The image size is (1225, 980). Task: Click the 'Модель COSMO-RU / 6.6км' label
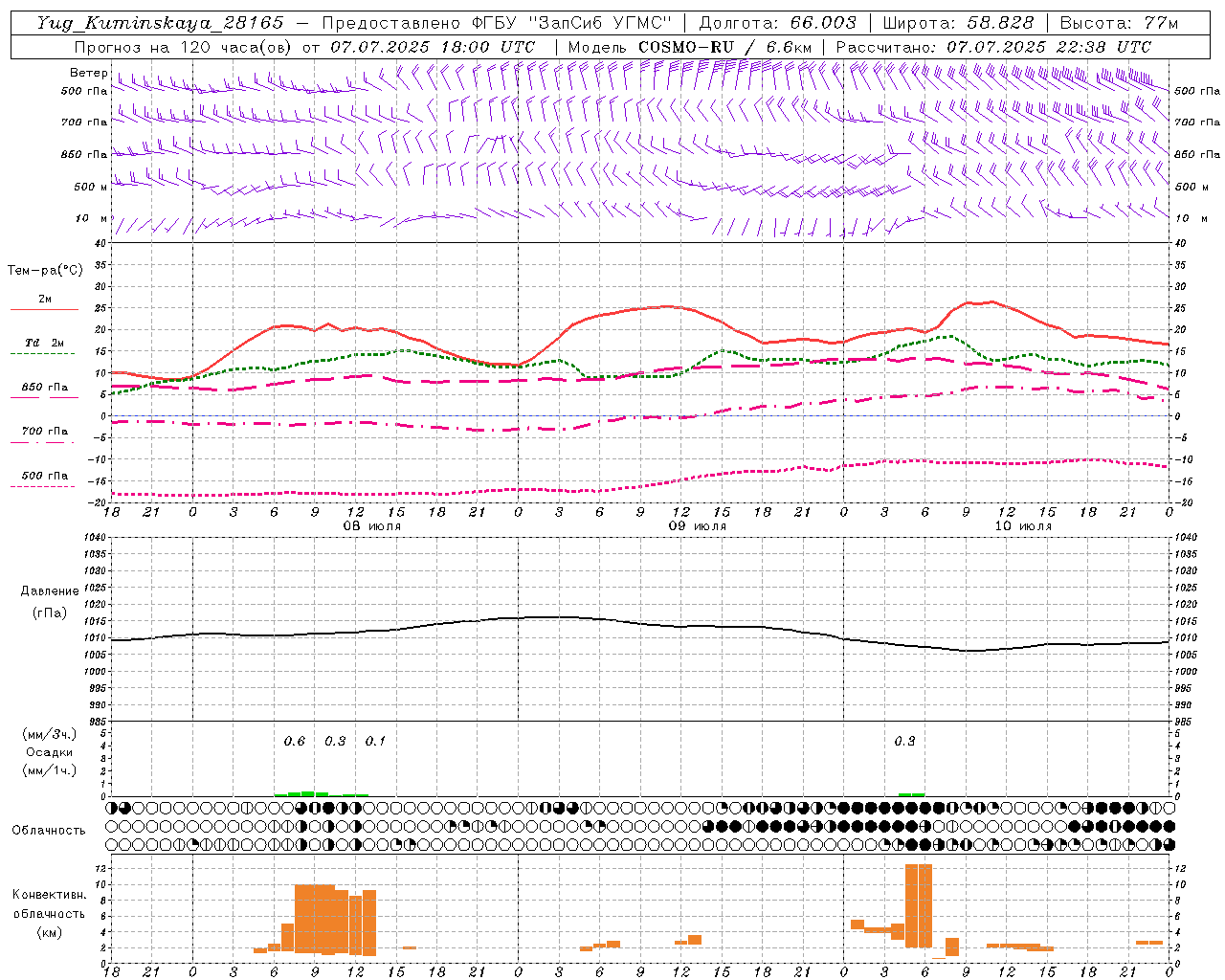690,47
